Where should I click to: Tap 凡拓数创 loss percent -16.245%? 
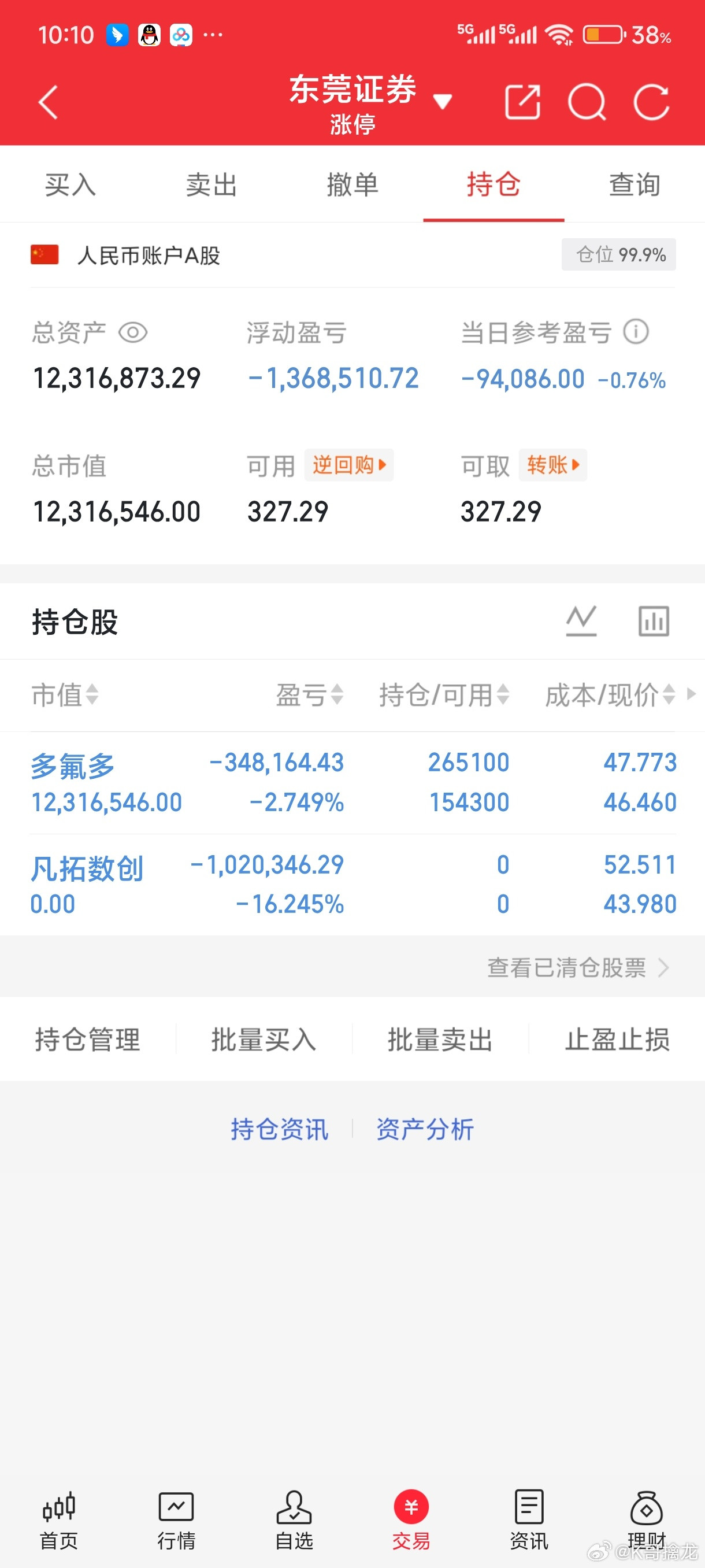pos(290,904)
